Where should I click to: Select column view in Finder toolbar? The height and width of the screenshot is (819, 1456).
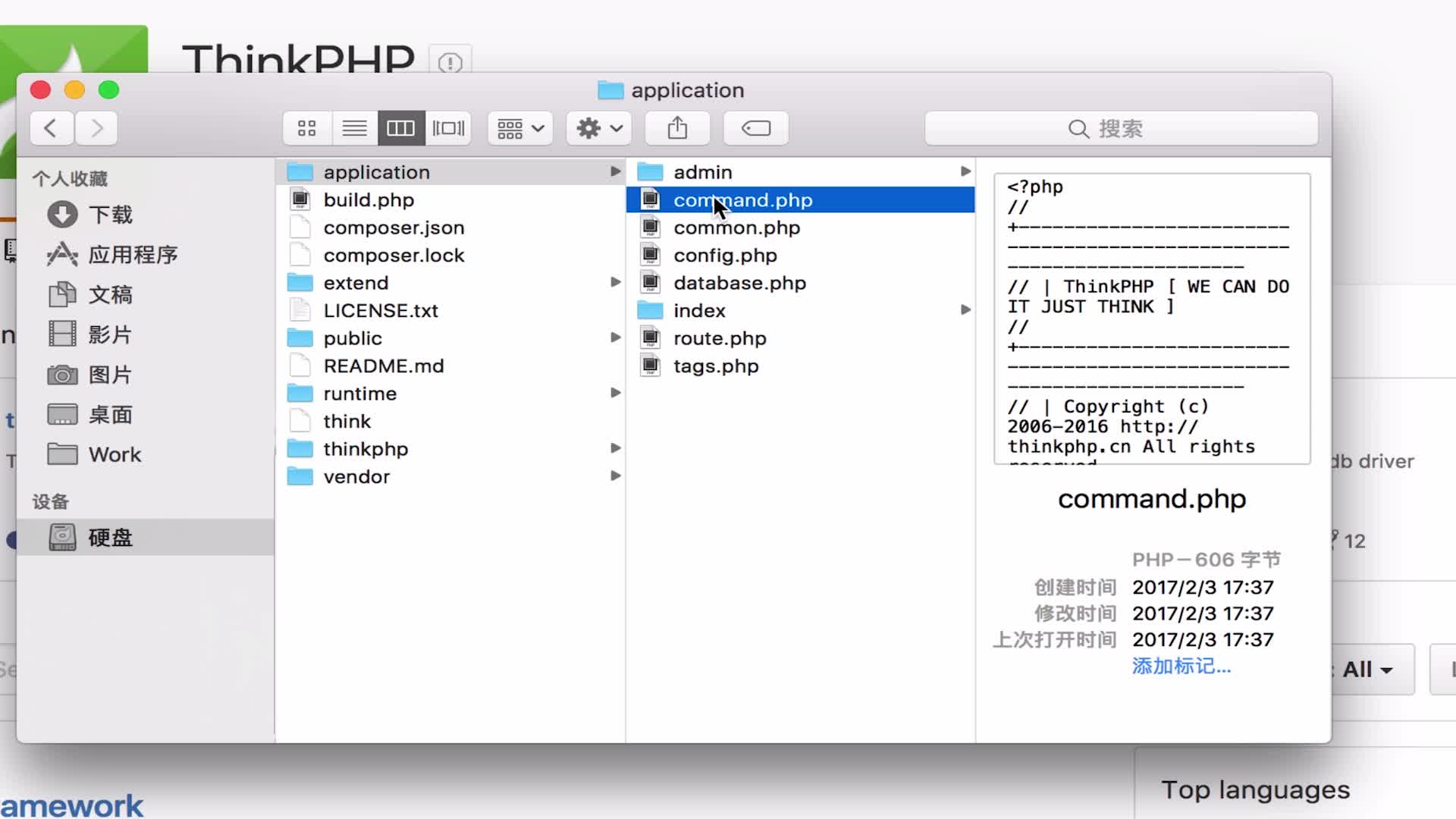coord(401,128)
